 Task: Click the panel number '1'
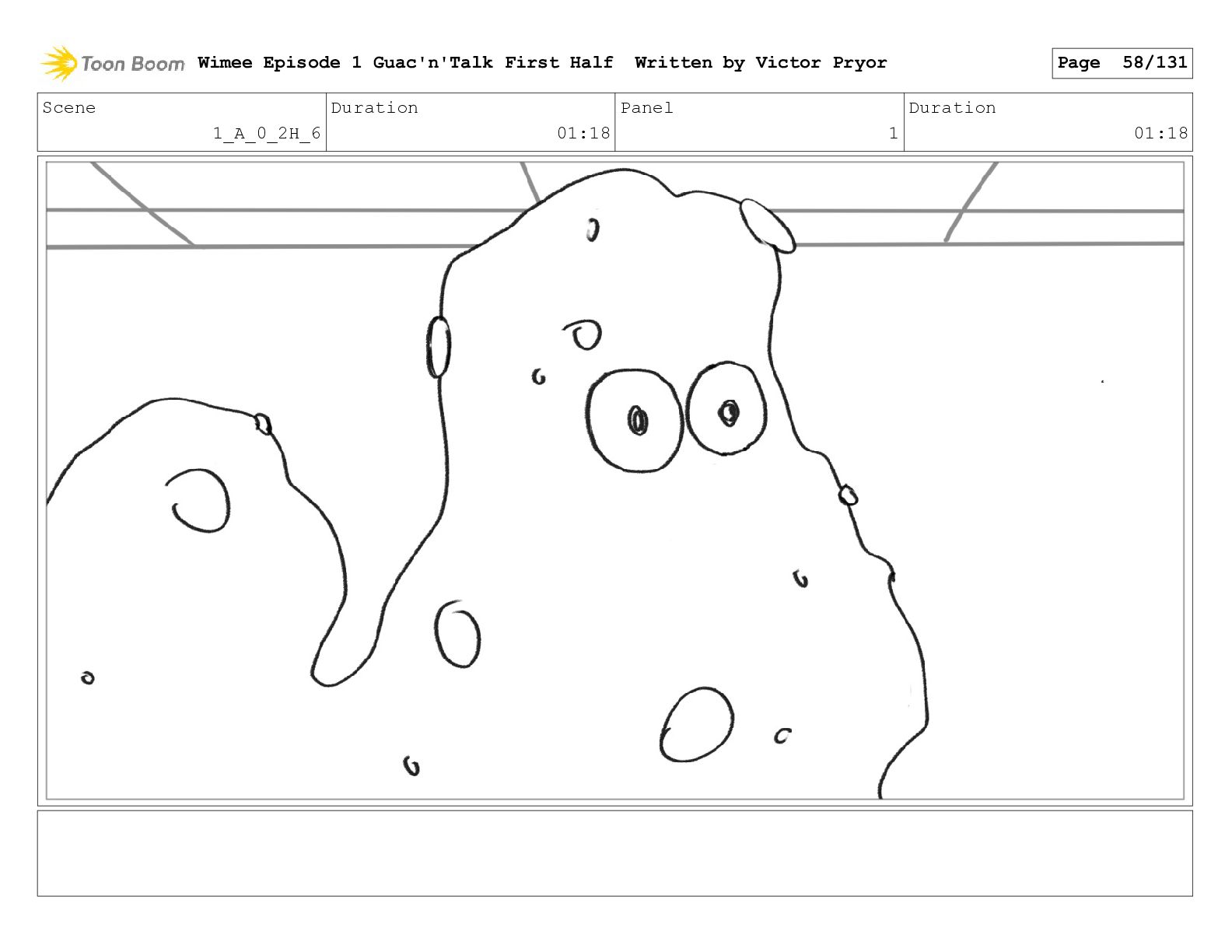pos(893,134)
